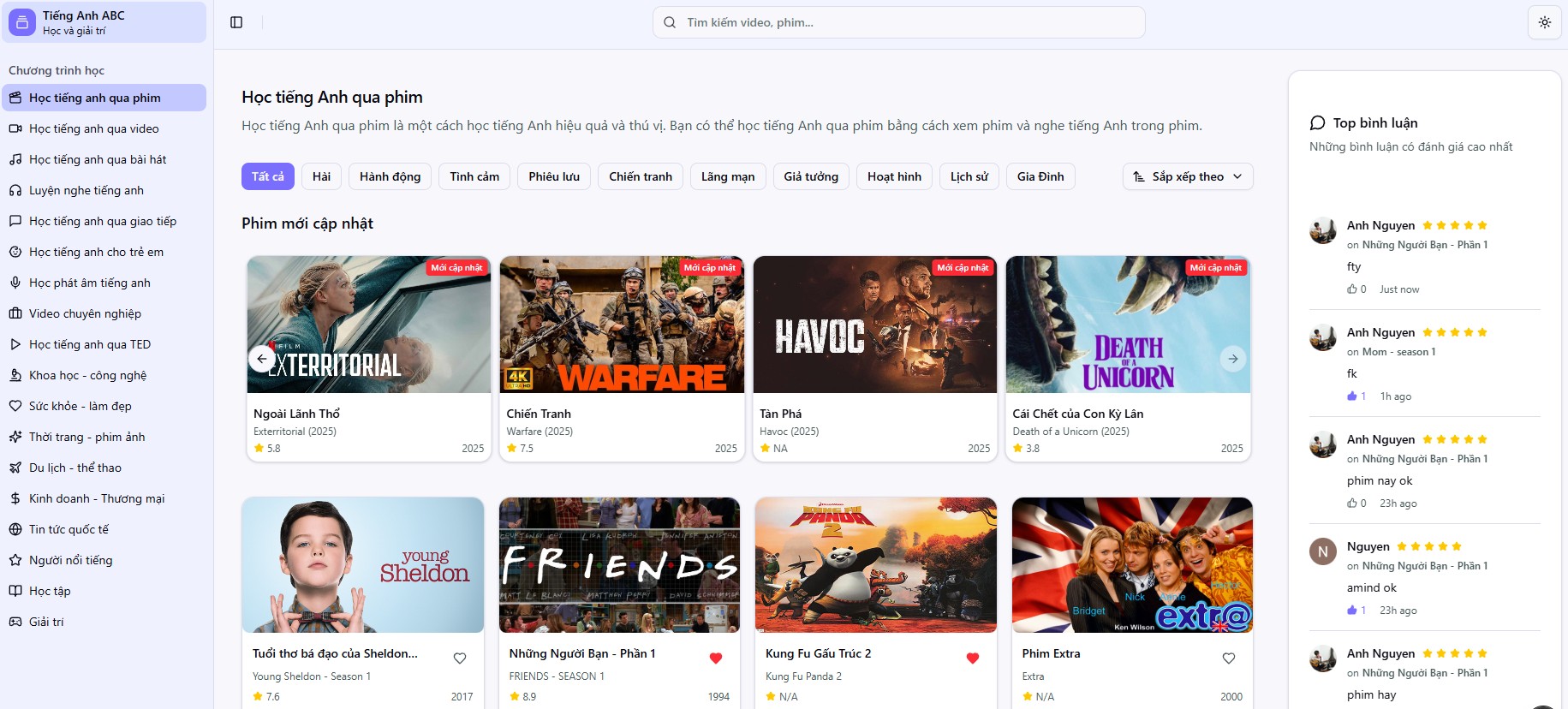Unlike the "fk" comment
The height and width of the screenshot is (709, 1568).
coord(1352,396)
